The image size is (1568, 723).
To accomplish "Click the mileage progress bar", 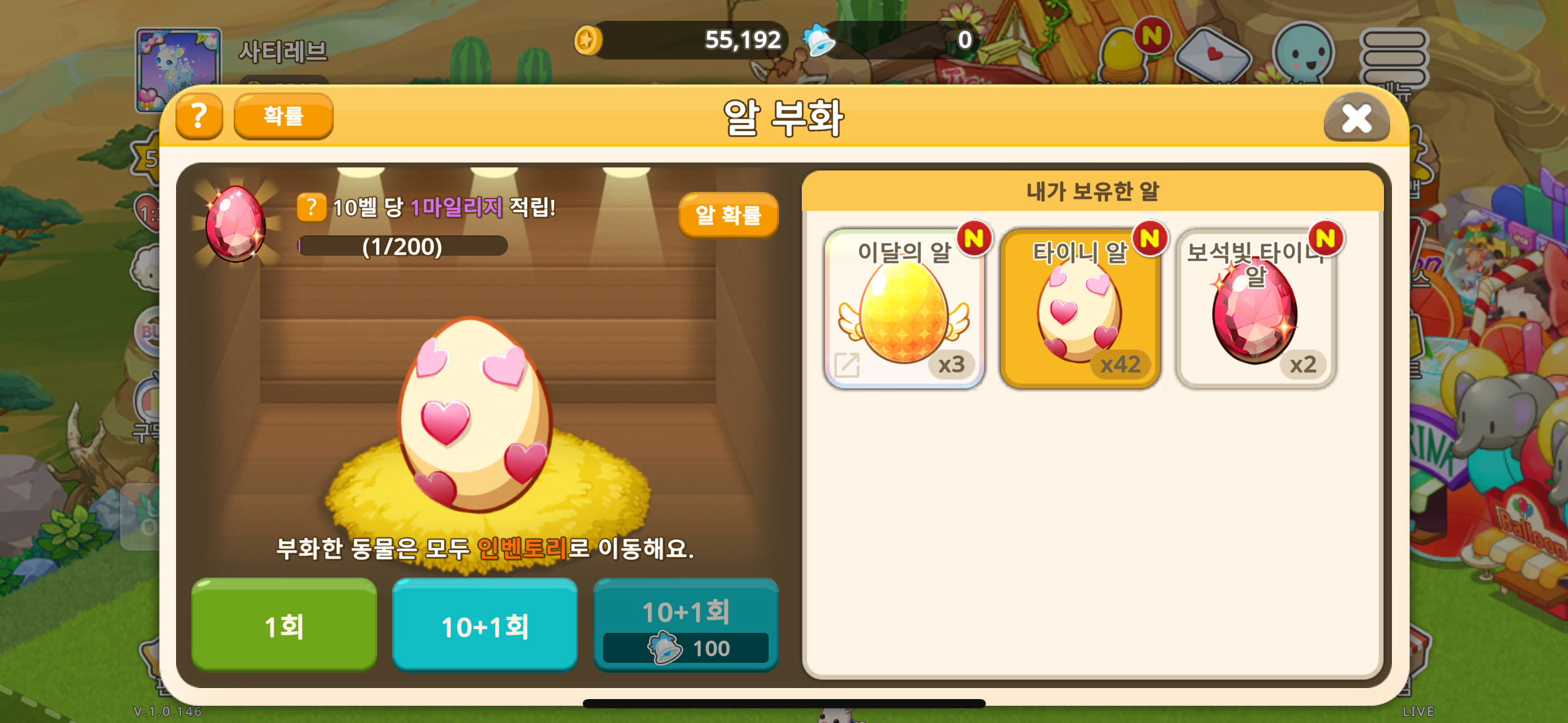I will coord(402,246).
